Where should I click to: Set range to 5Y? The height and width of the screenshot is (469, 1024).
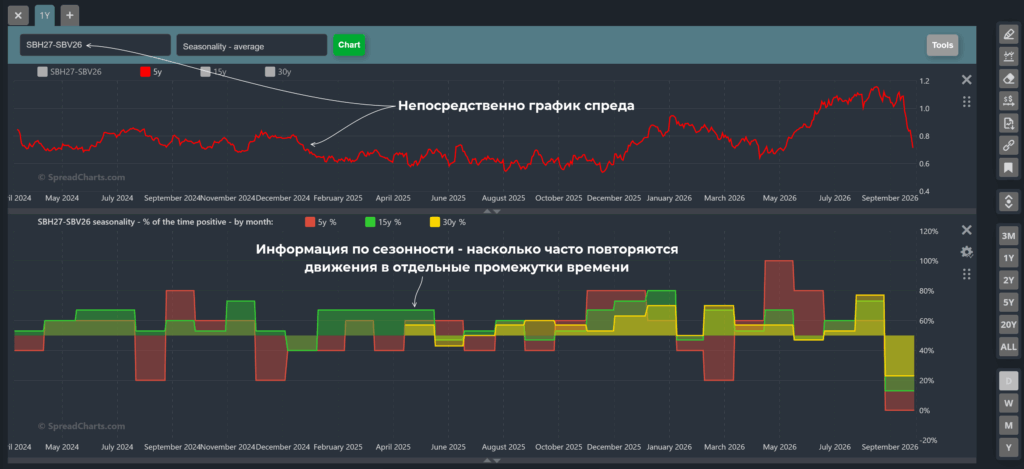[1008, 302]
